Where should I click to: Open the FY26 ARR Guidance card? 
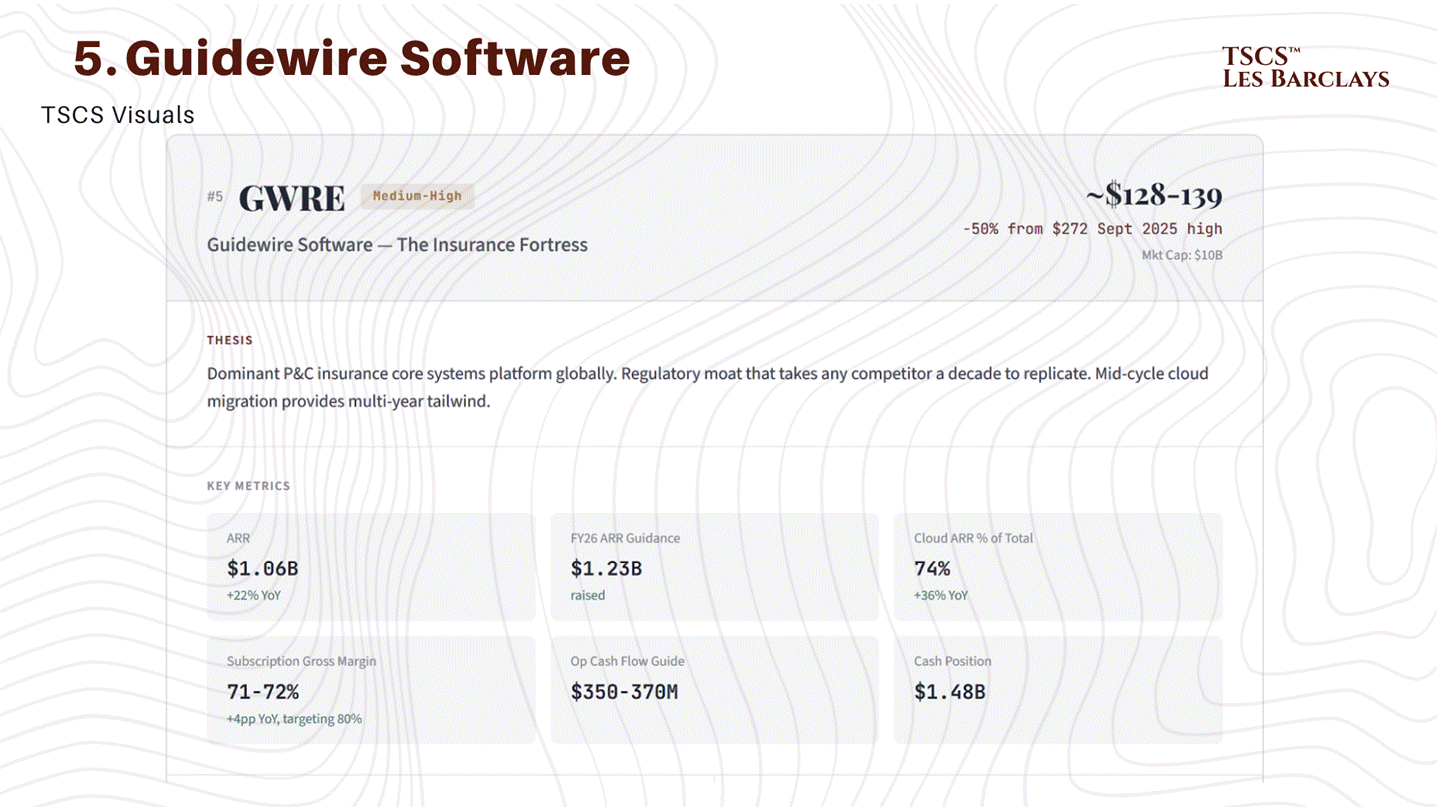pos(714,567)
